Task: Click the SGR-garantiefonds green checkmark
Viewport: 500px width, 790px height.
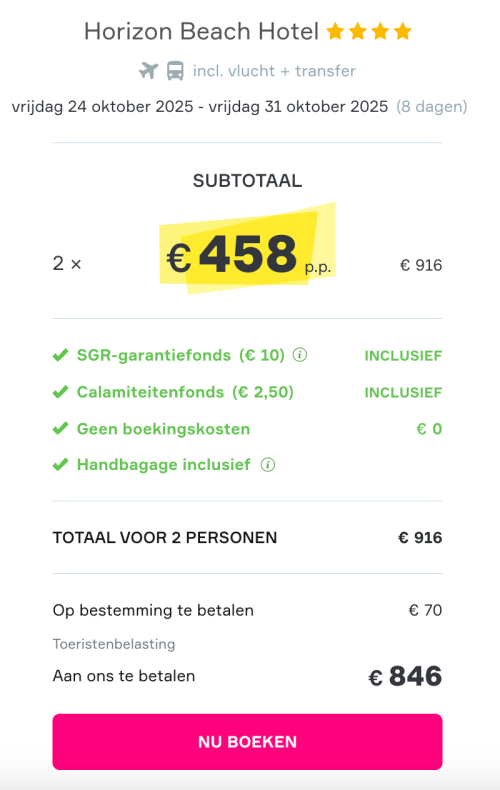Action: [x=60, y=355]
